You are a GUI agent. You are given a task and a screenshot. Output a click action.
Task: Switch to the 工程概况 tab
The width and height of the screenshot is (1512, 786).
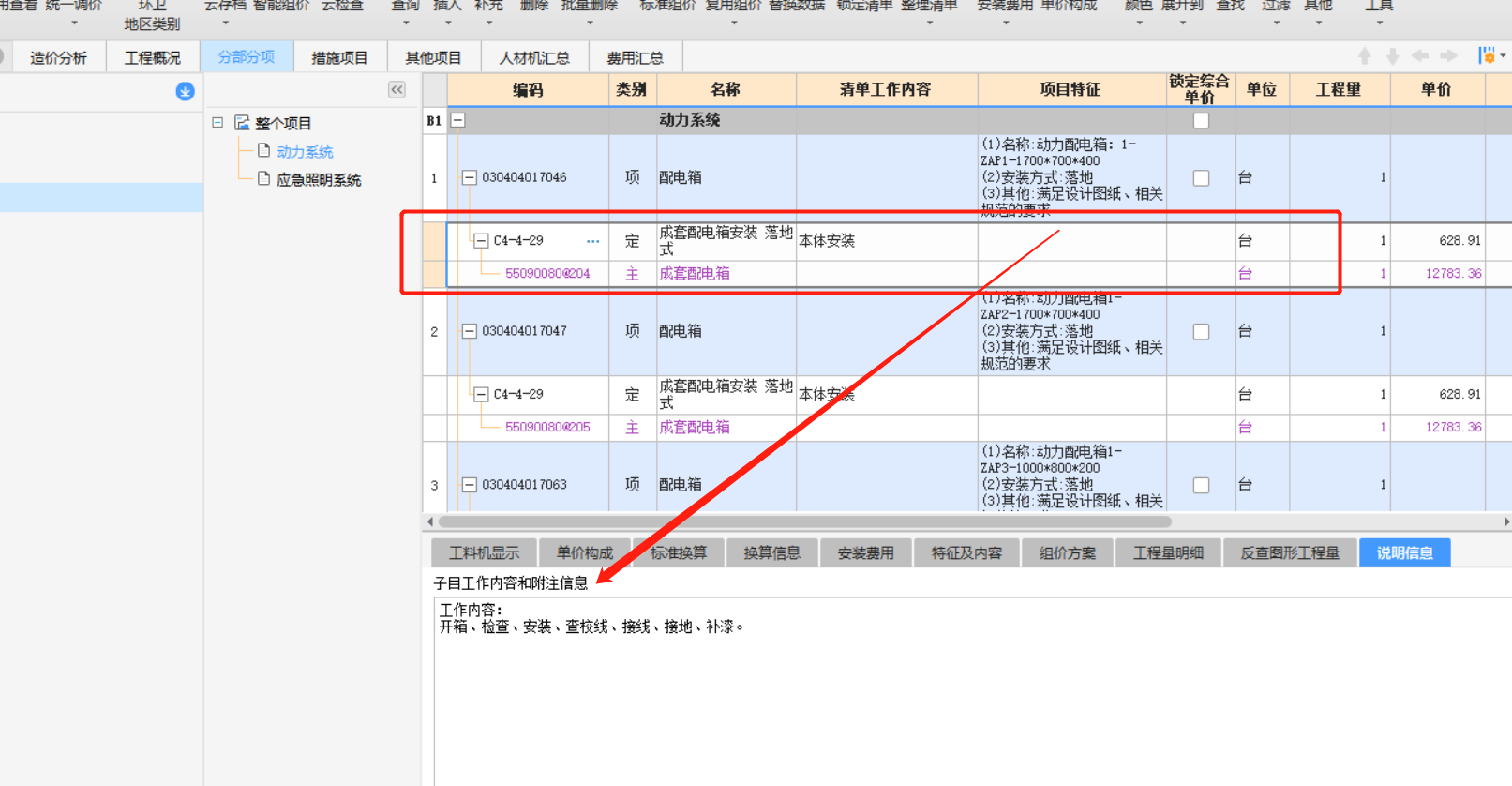(x=153, y=57)
